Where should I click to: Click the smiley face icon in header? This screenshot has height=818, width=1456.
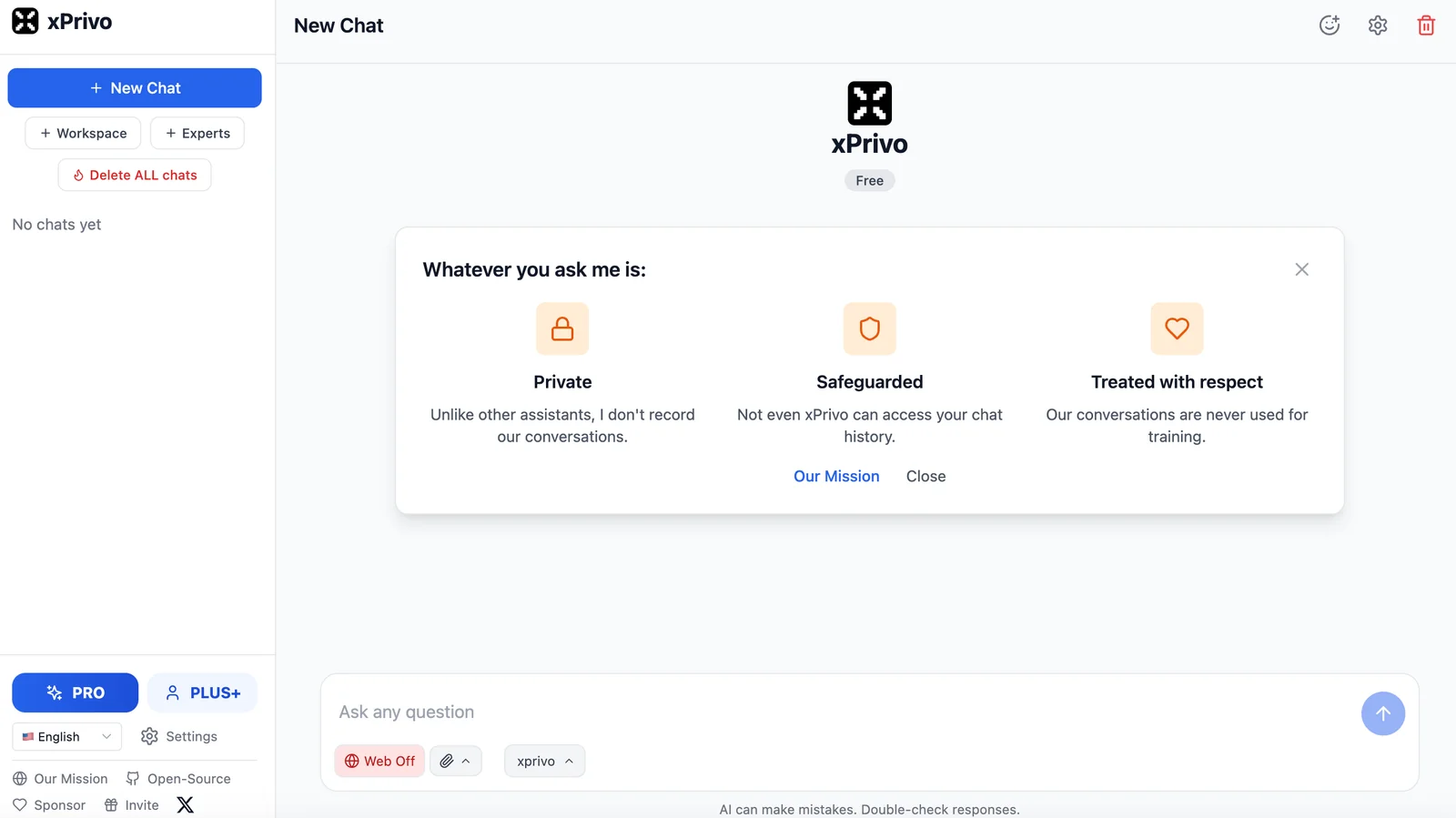1330,25
